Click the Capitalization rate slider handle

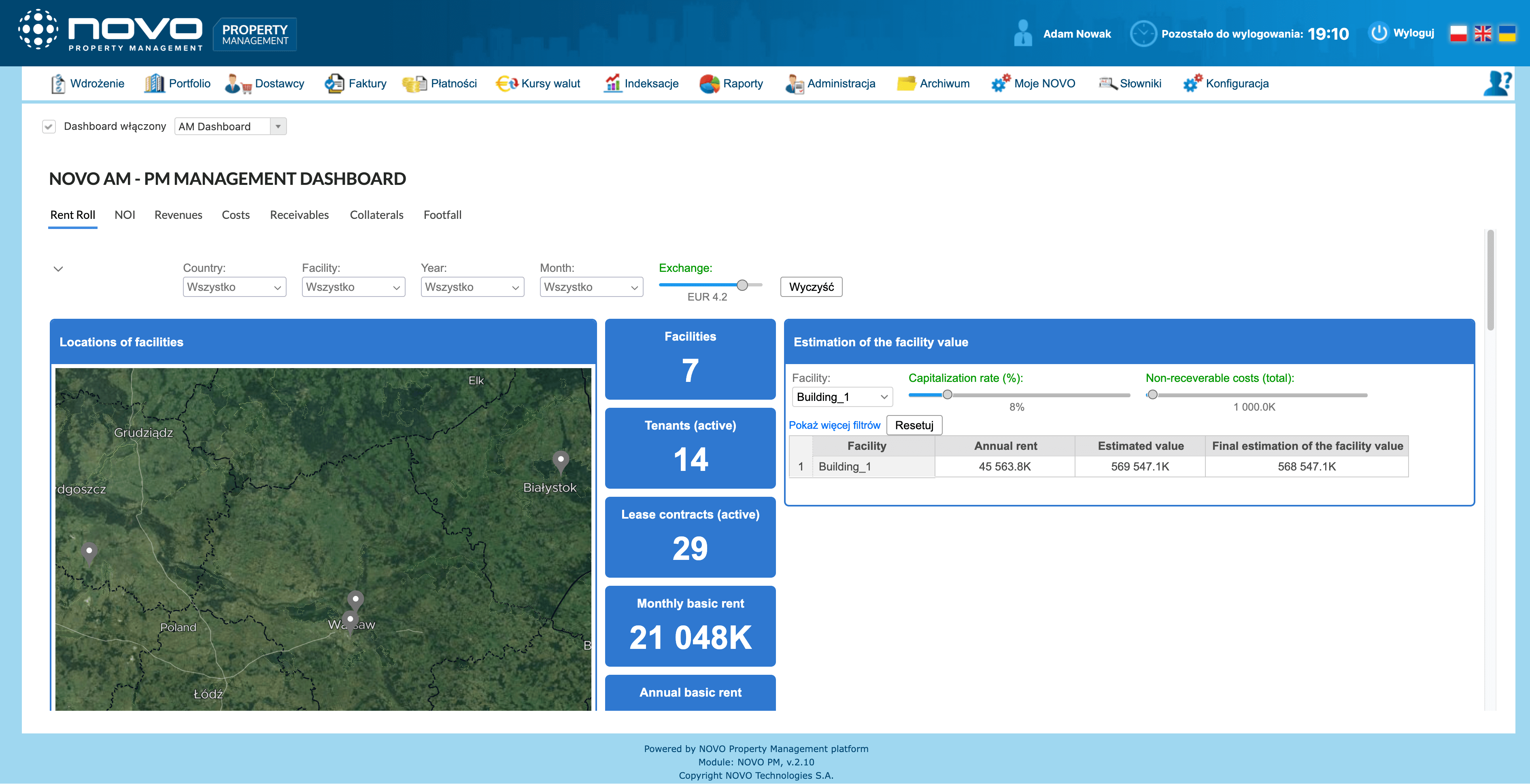click(x=947, y=395)
